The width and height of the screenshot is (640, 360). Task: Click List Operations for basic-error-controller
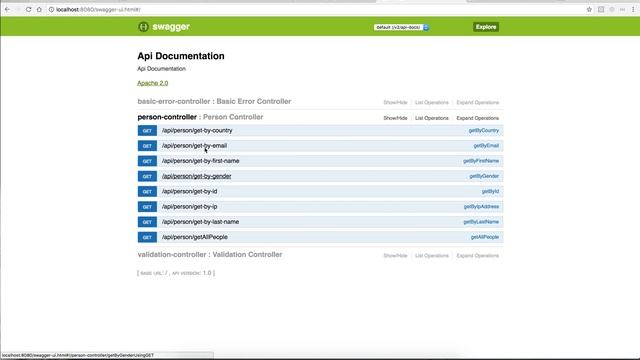point(431,102)
